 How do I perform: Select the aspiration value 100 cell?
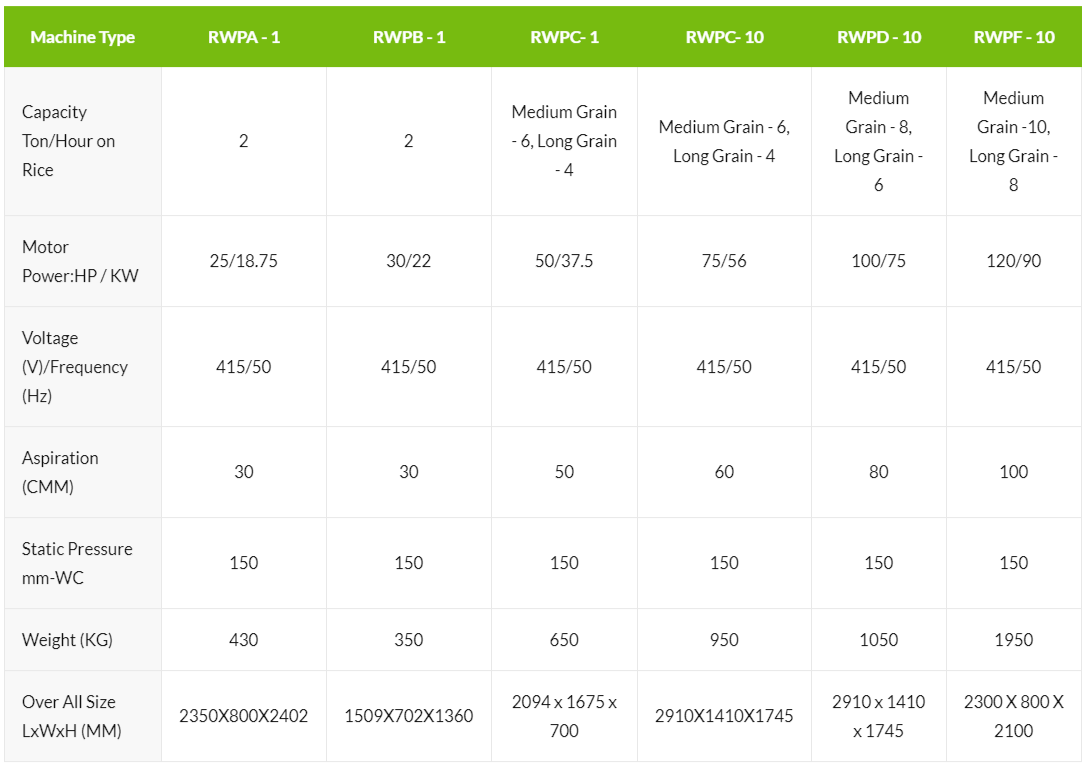pyautogui.click(x=1013, y=472)
